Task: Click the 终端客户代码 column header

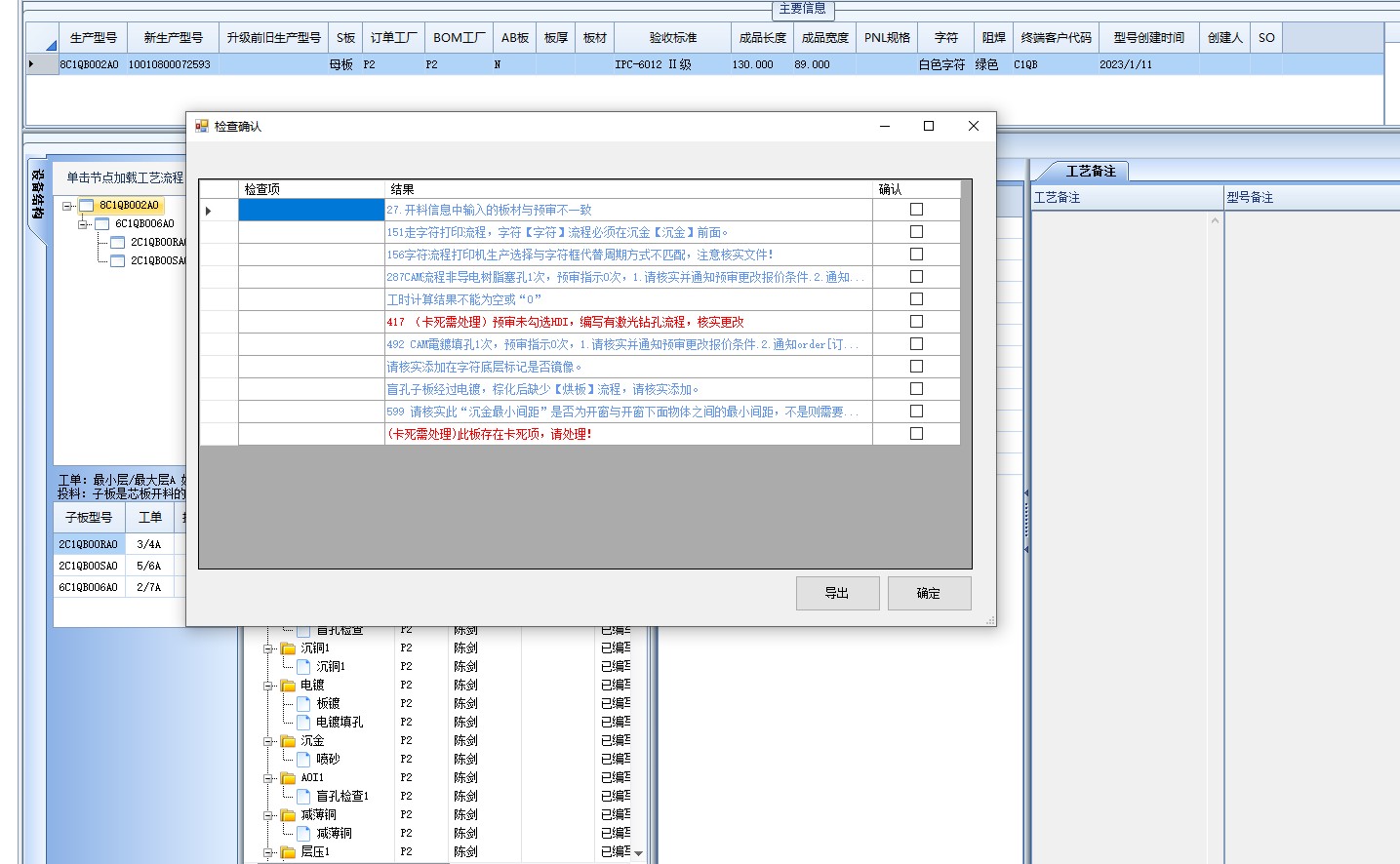Action: [x=1057, y=38]
